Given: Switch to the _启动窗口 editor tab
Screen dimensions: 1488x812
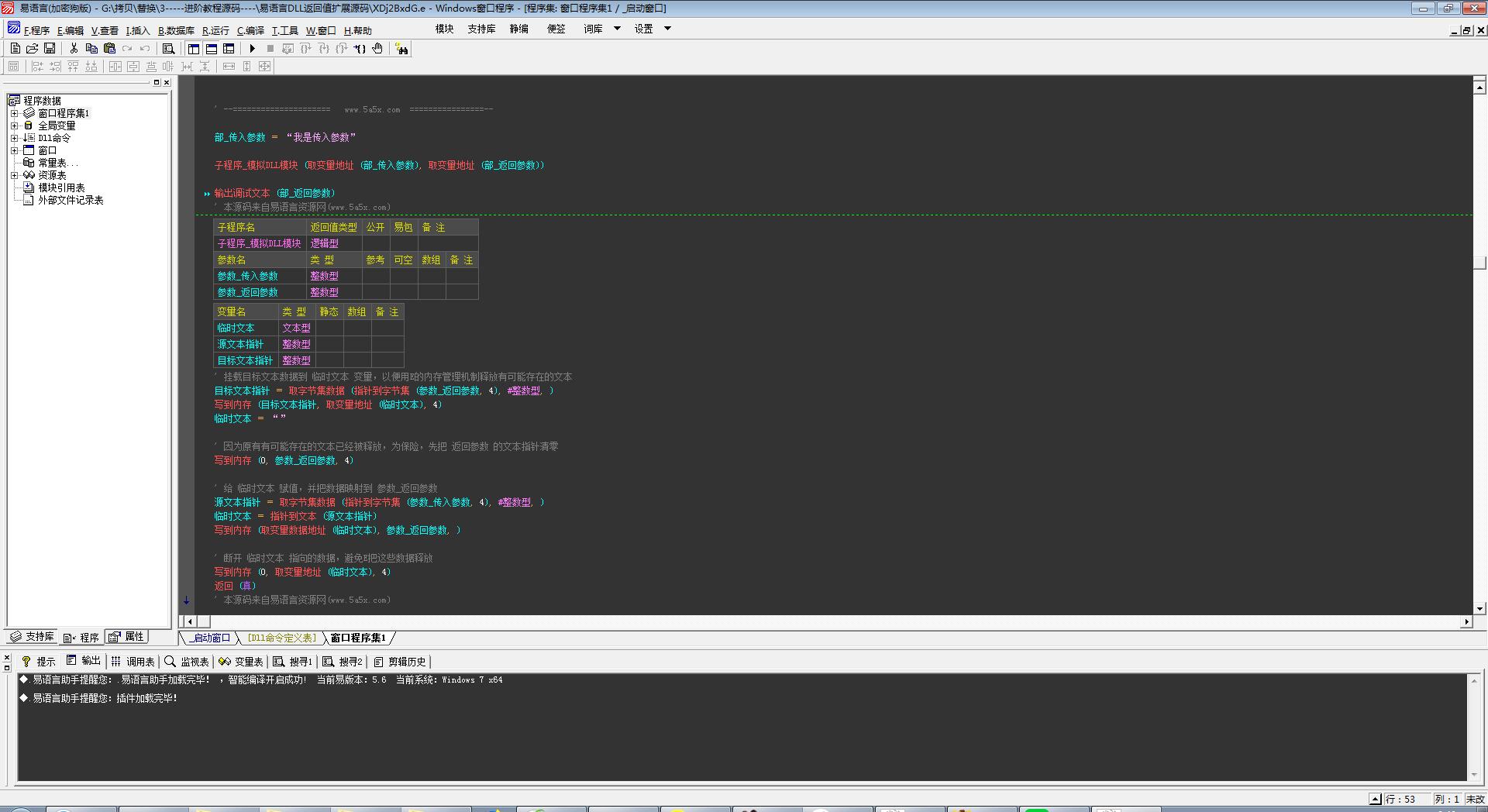Looking at the screenshot, I should pyautogui.click(x=210, y=638).
